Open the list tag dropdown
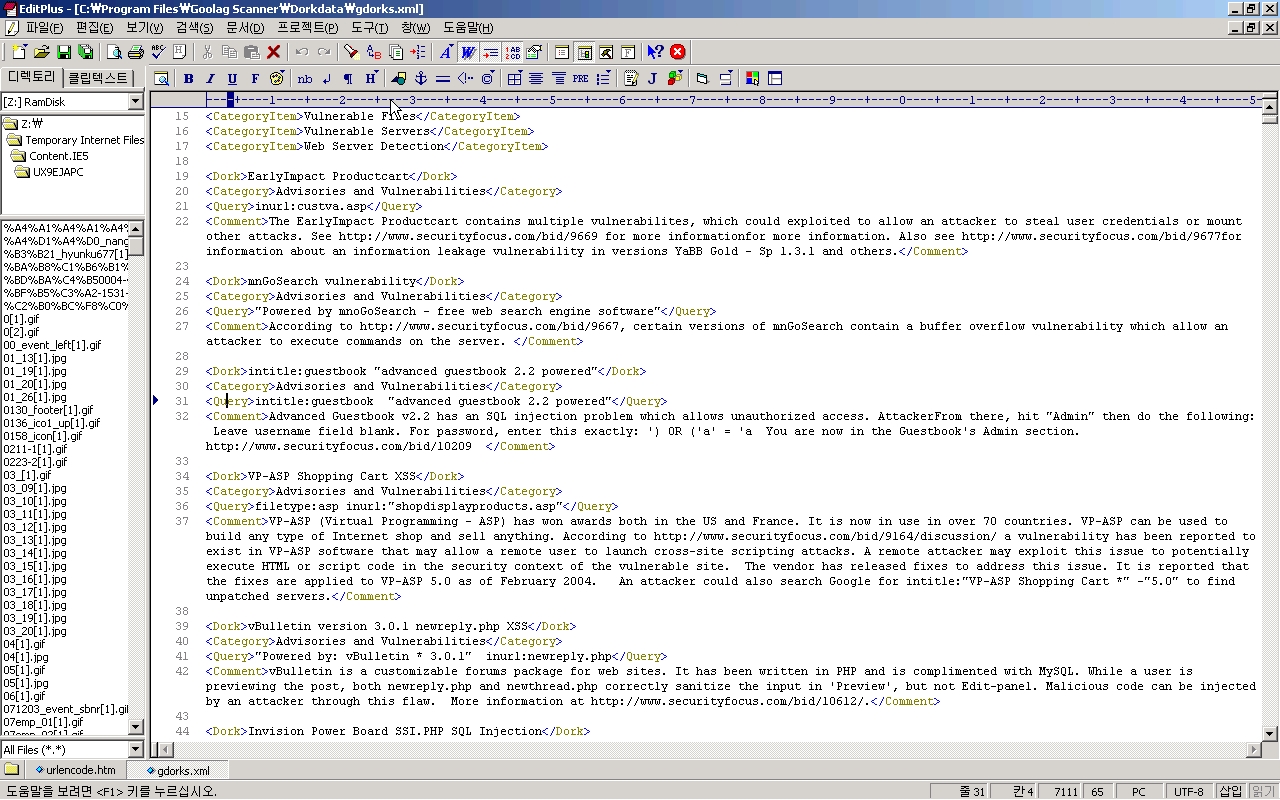 tap(603, 78)
